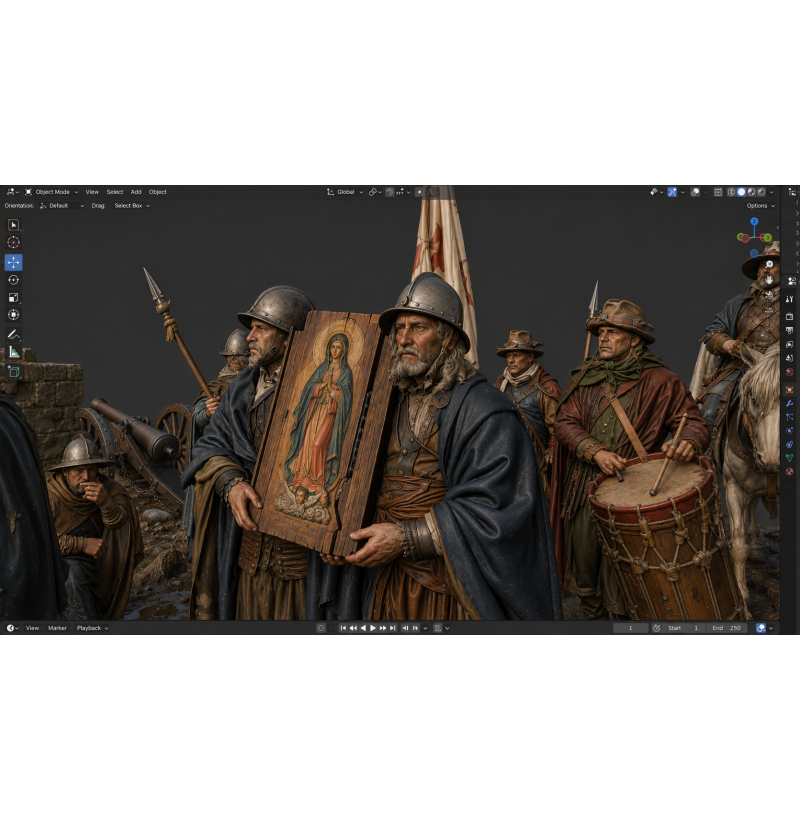Screen dimensions: 800x820
Task: Play the animation forward
Action: pos(373,628)
